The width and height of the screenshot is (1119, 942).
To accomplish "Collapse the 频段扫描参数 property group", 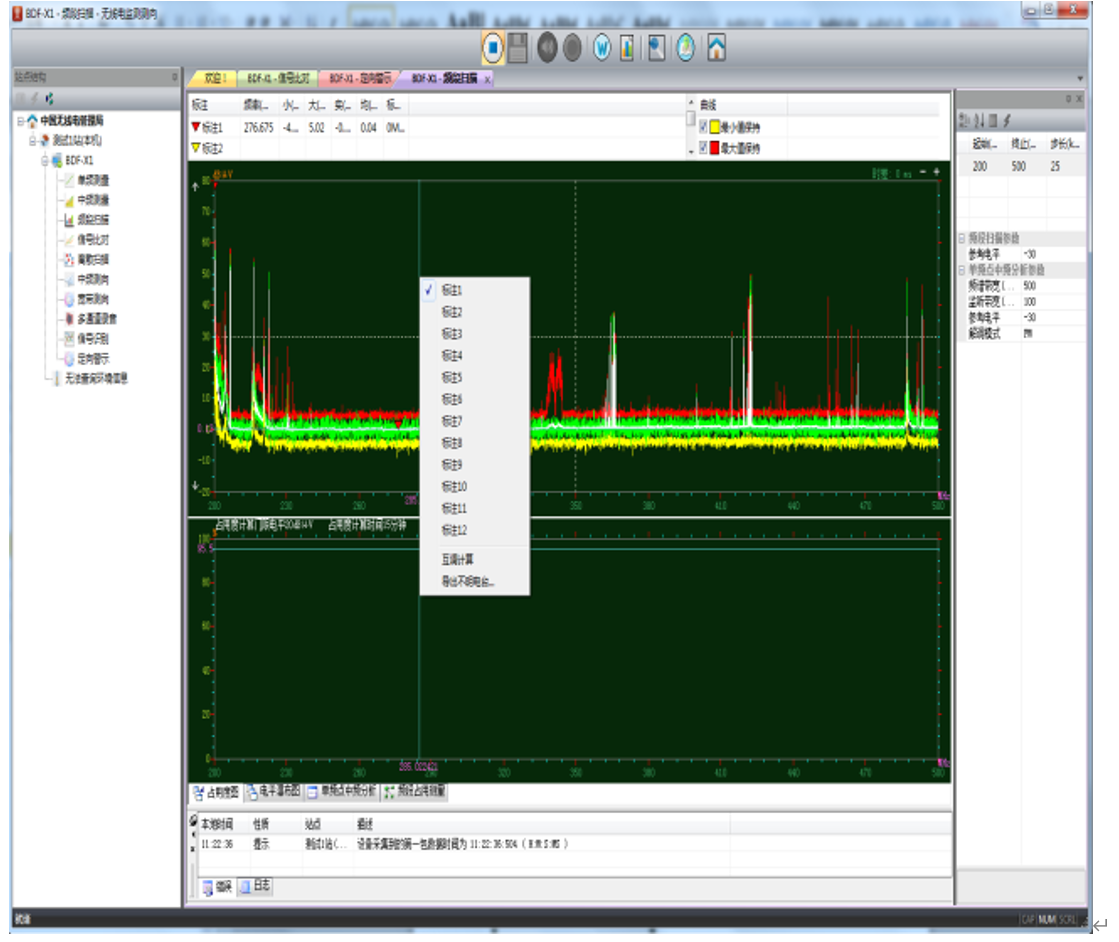I will (962, 239).
